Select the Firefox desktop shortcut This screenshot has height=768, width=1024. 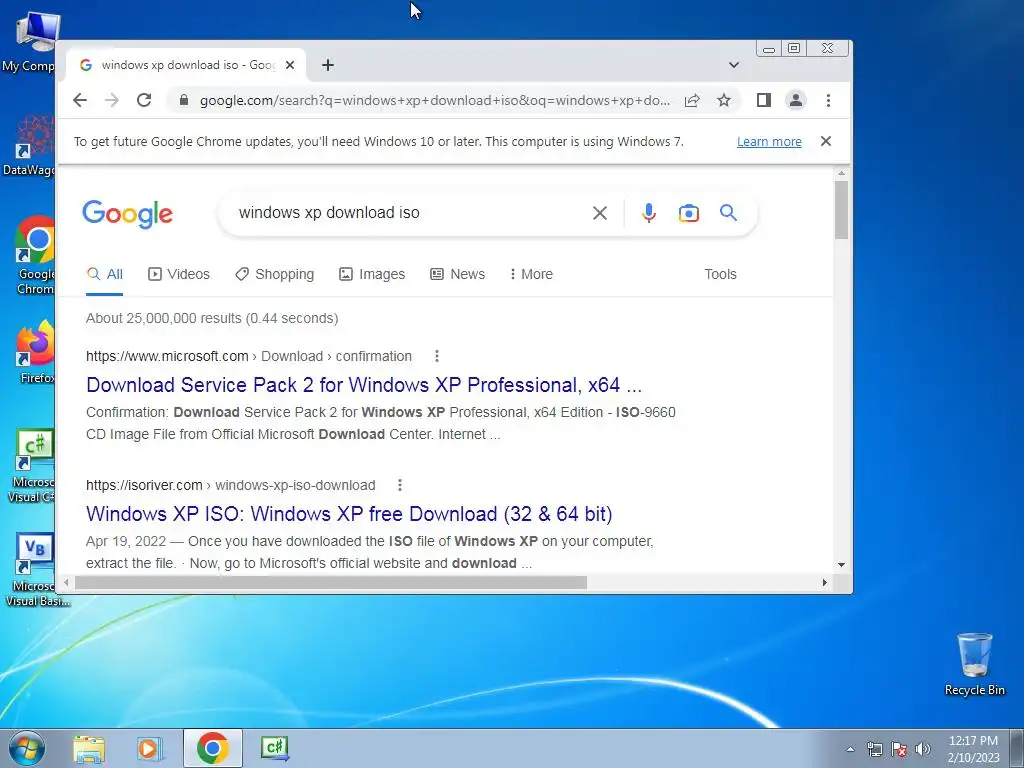pos(36,351)
